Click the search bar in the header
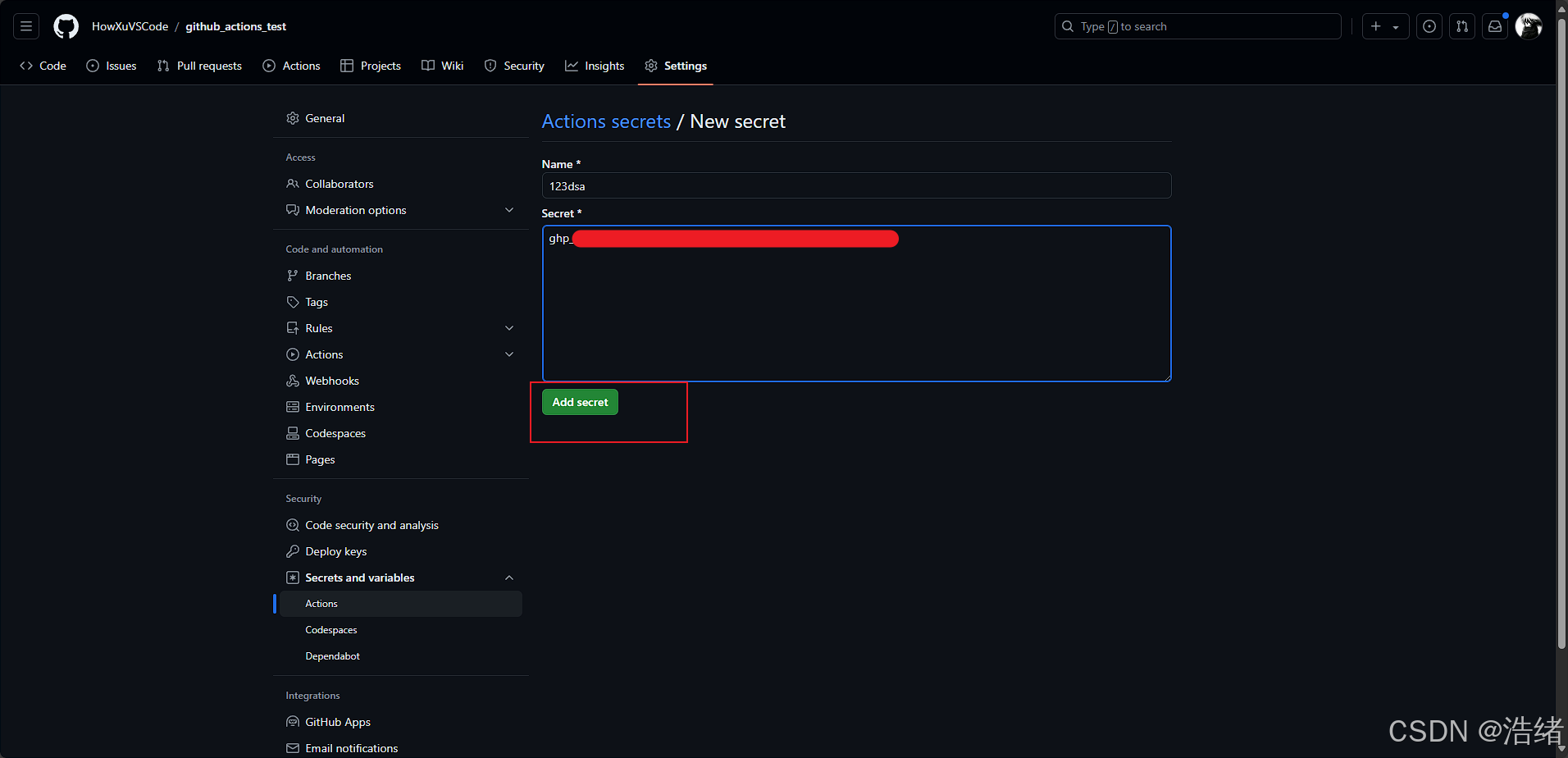Image resolution: width=1568 pixels, height=758 pixels. click(x=1197, y=26)
